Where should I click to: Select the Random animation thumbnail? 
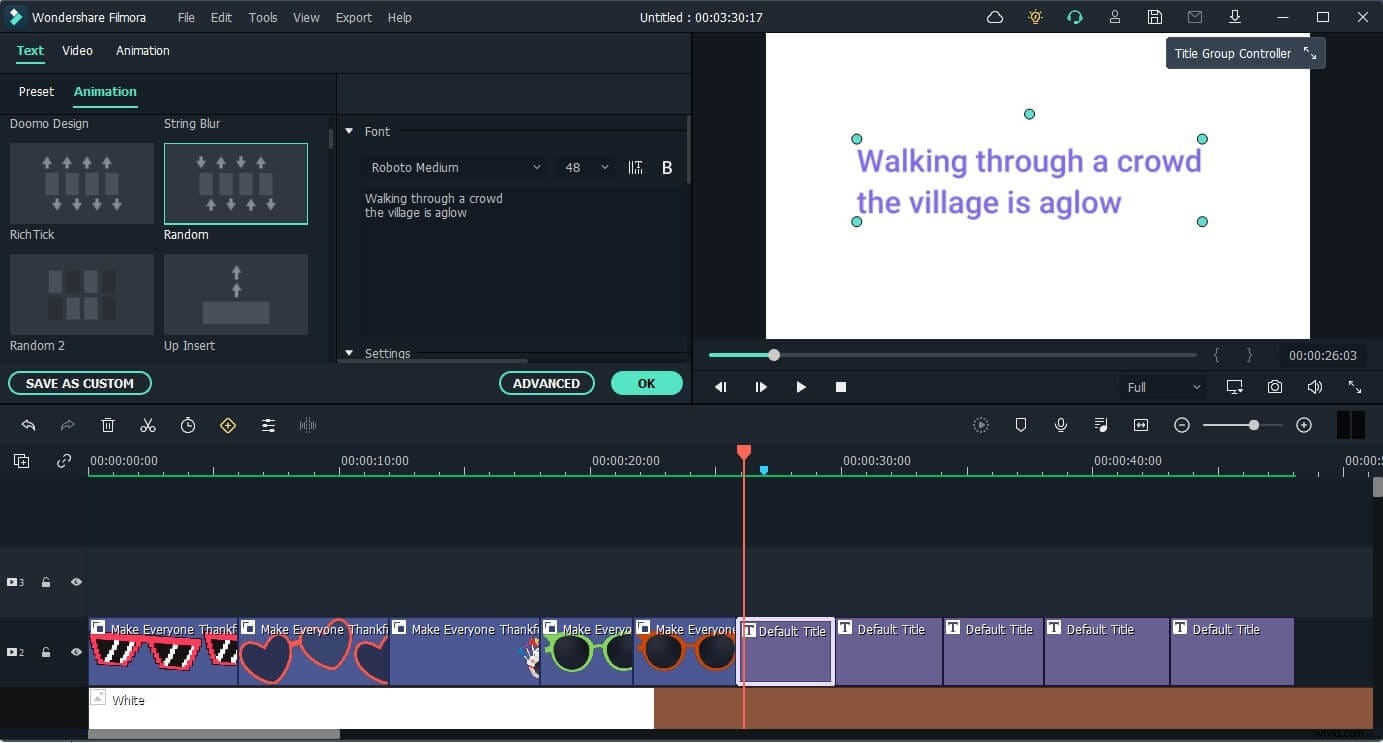[x=235, y=183]
